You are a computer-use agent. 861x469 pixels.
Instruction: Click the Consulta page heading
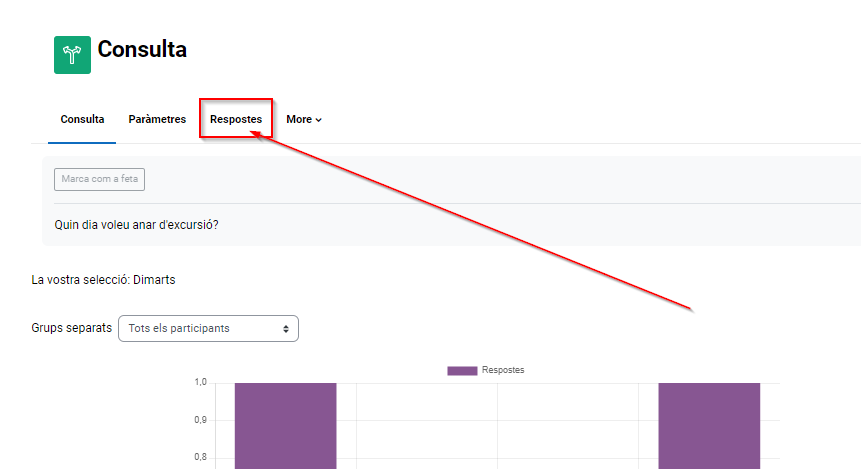(142, 49)
